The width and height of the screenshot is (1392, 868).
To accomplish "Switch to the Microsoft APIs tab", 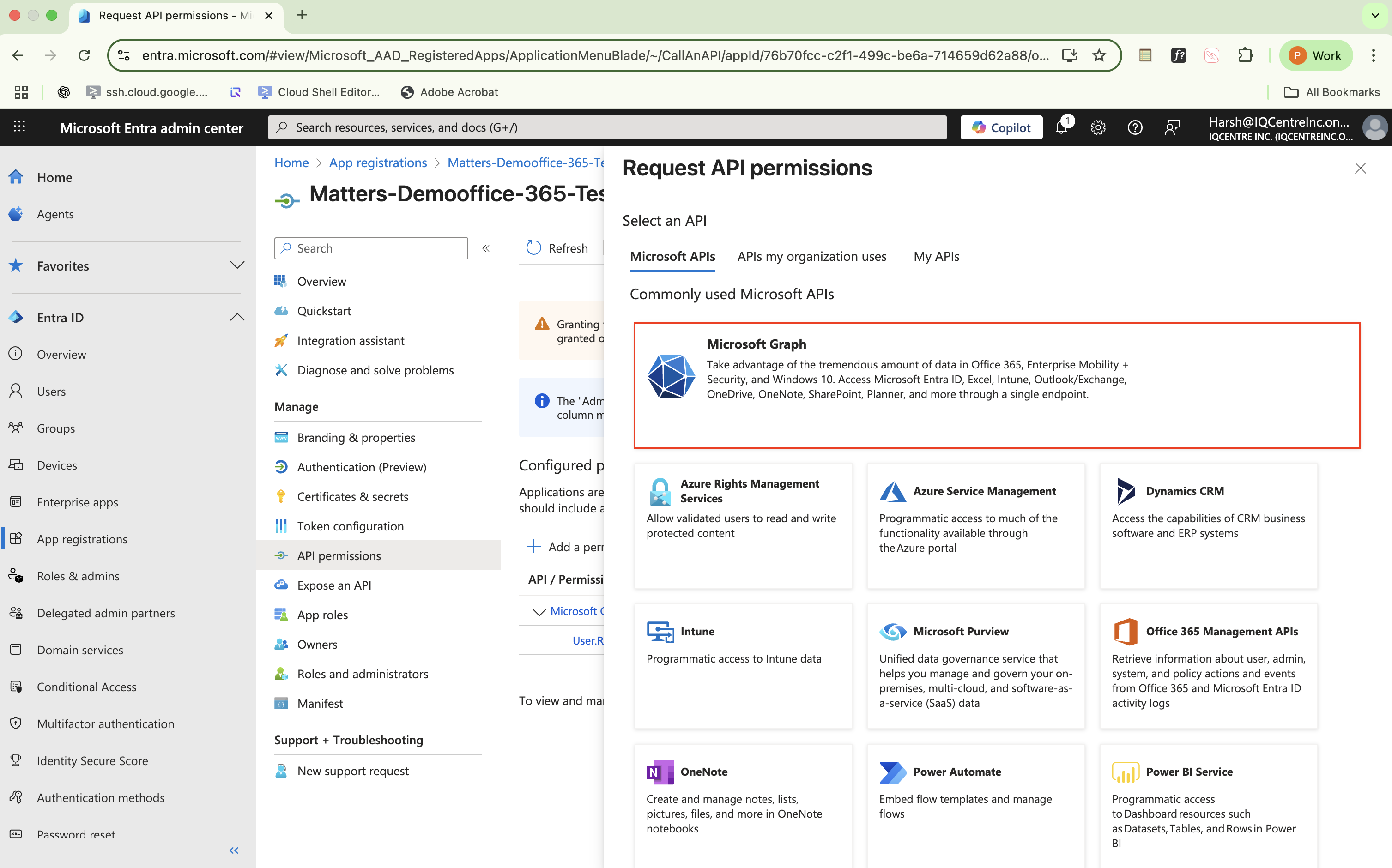I will [x=672, y=257].
